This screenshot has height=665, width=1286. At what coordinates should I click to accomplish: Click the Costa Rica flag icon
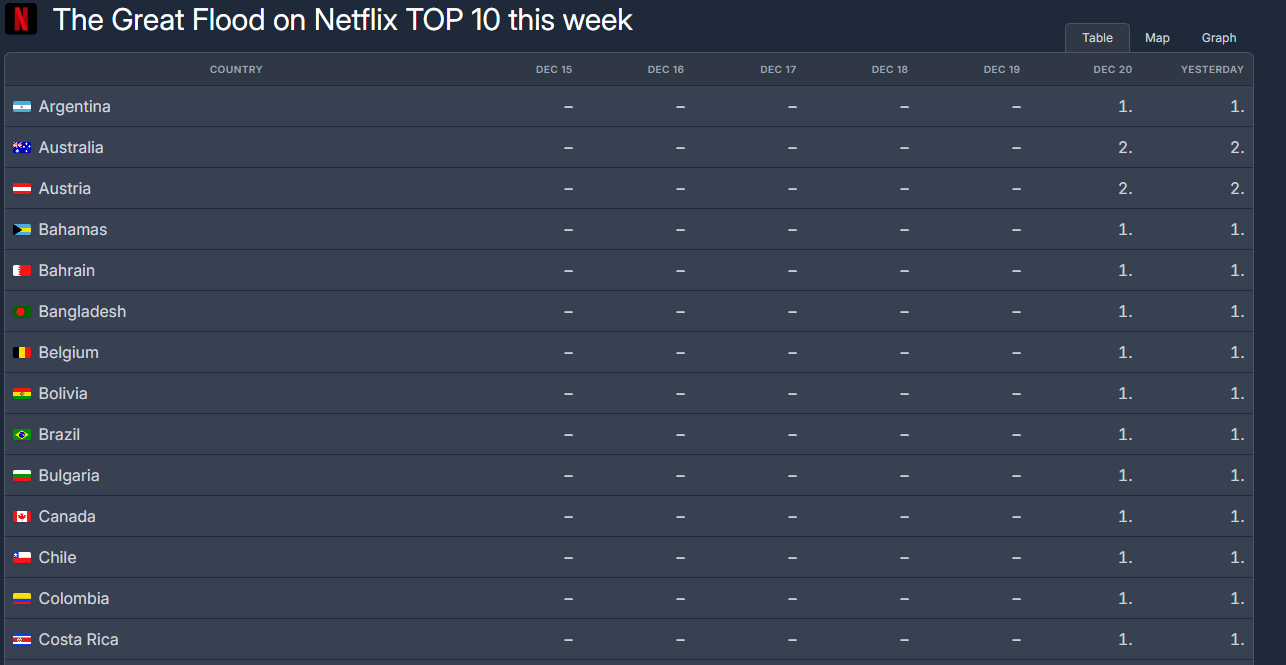coord(22,640)
